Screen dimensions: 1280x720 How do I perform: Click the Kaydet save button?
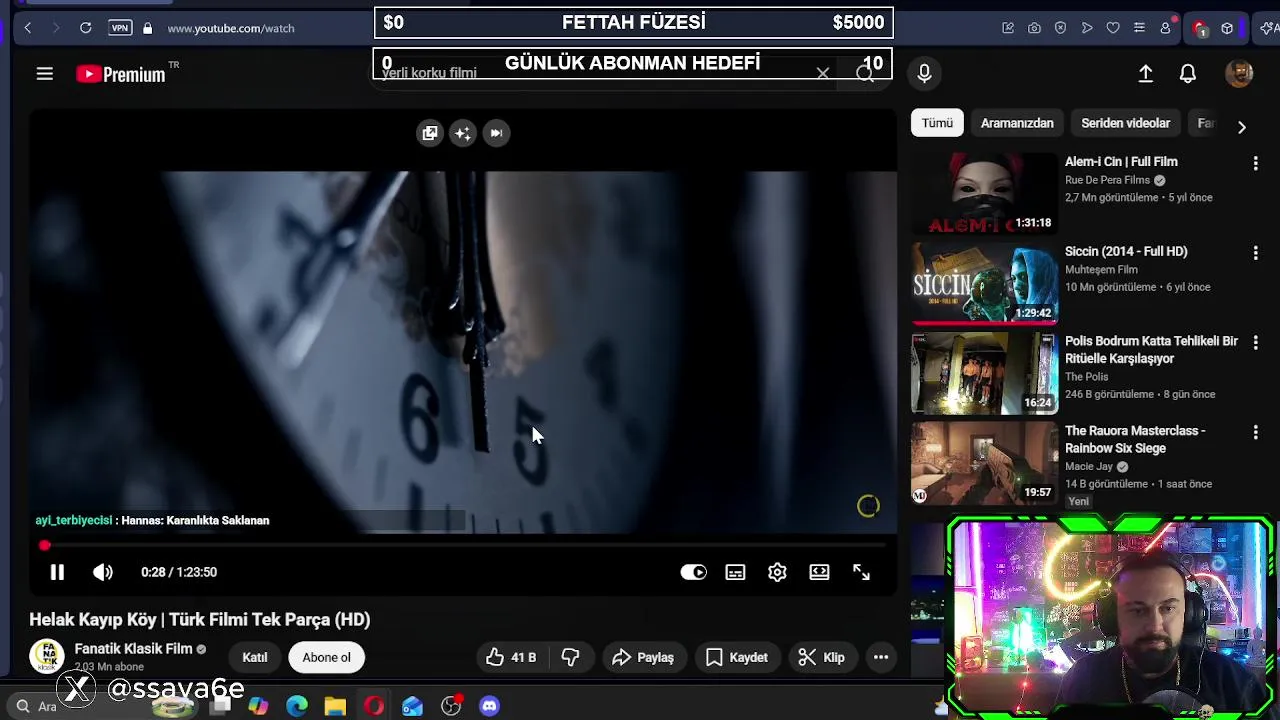pos(737,657)
